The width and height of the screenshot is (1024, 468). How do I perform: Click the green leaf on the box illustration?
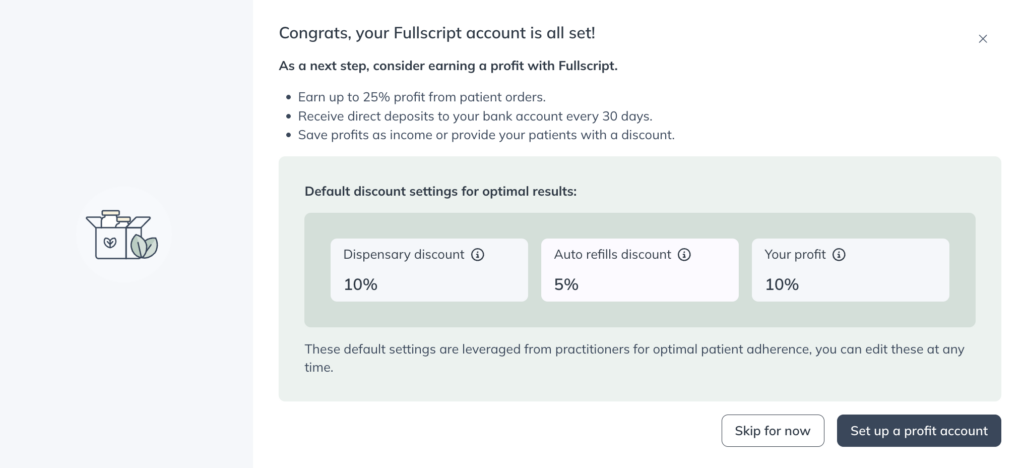pos(144,246)
